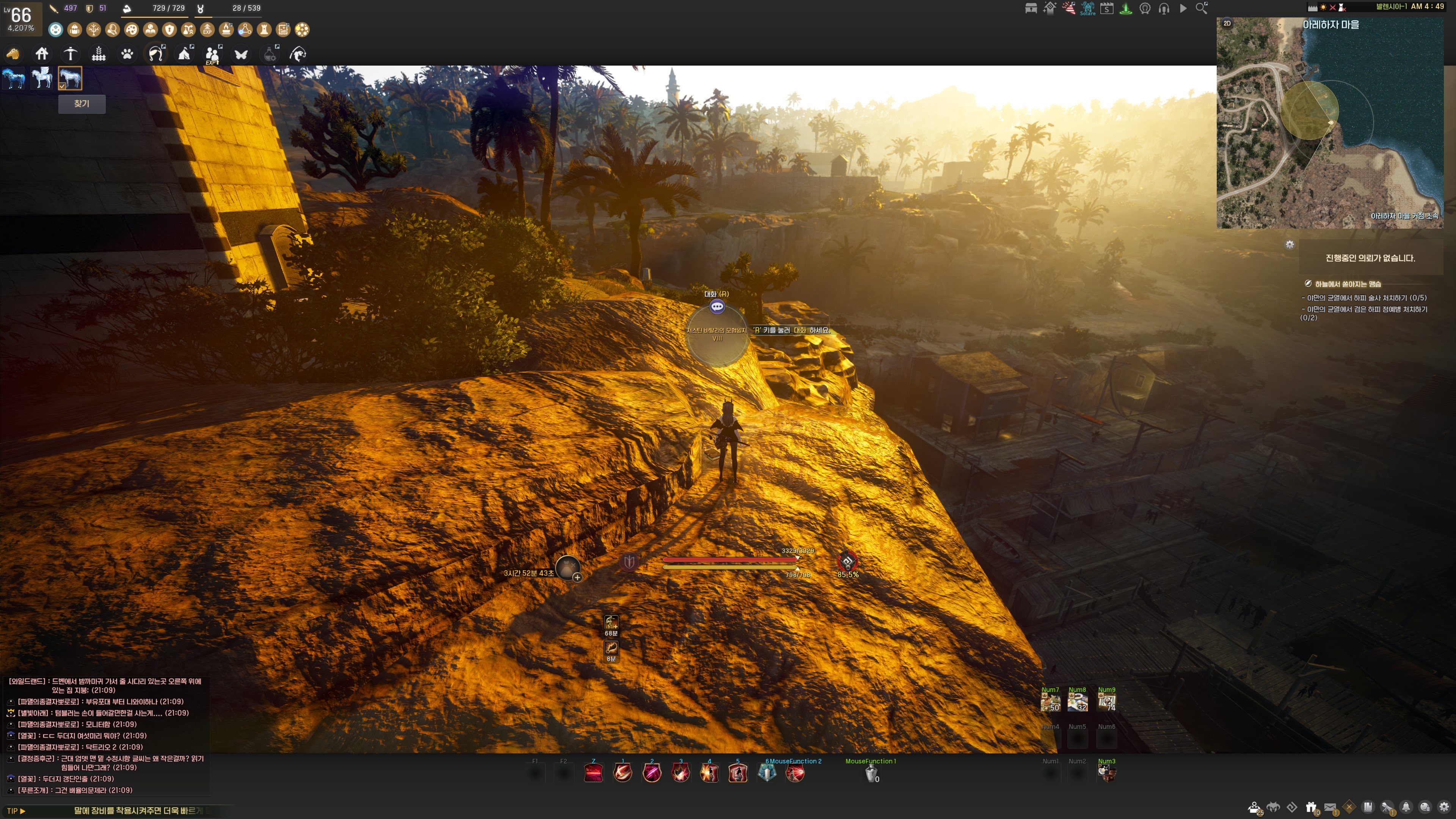Select the checked white horse thumbnail
The height and width of the screenshot is (819, 1456).
(x=70, y=78)
